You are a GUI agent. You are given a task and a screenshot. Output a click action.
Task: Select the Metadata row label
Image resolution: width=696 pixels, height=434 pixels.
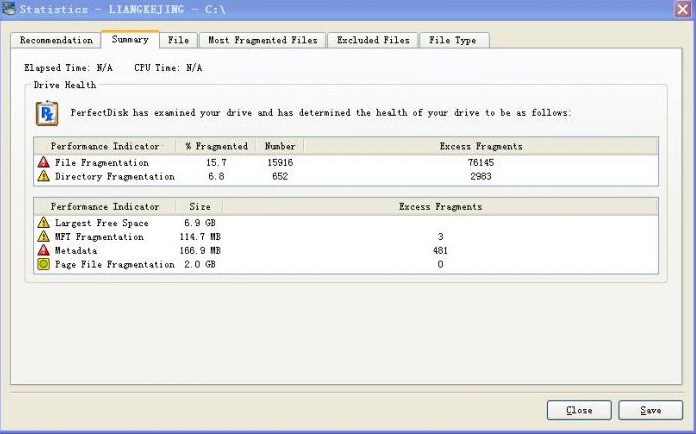75,250
